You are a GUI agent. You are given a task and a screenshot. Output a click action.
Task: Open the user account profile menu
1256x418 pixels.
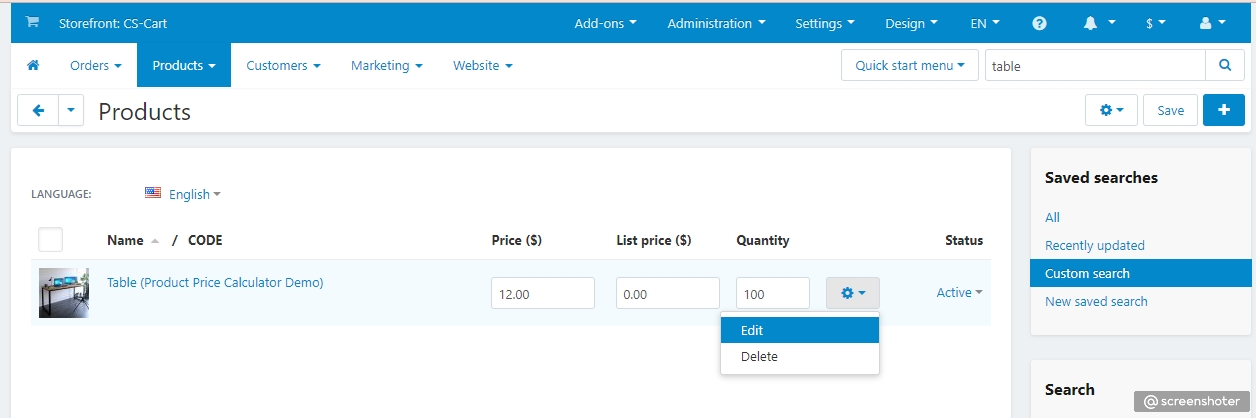[x=1211, y=23]
